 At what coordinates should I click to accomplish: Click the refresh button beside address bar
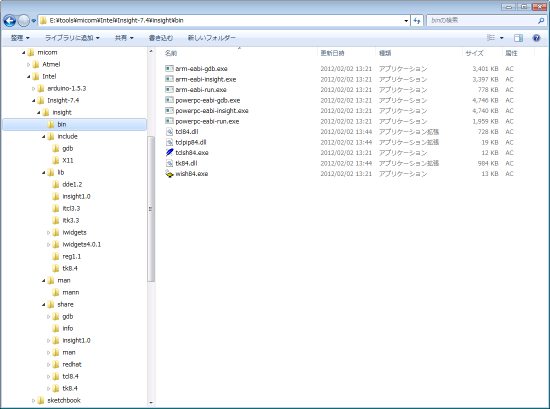417,21
